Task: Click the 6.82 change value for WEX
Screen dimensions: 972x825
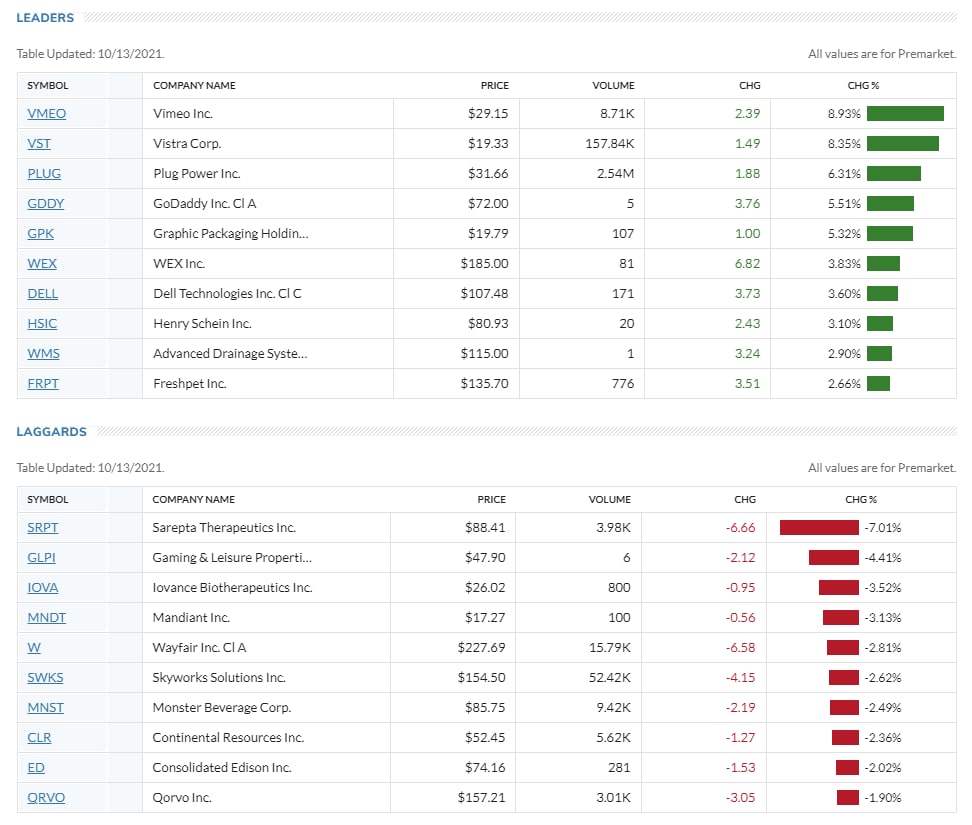Action: click(748, 263)
